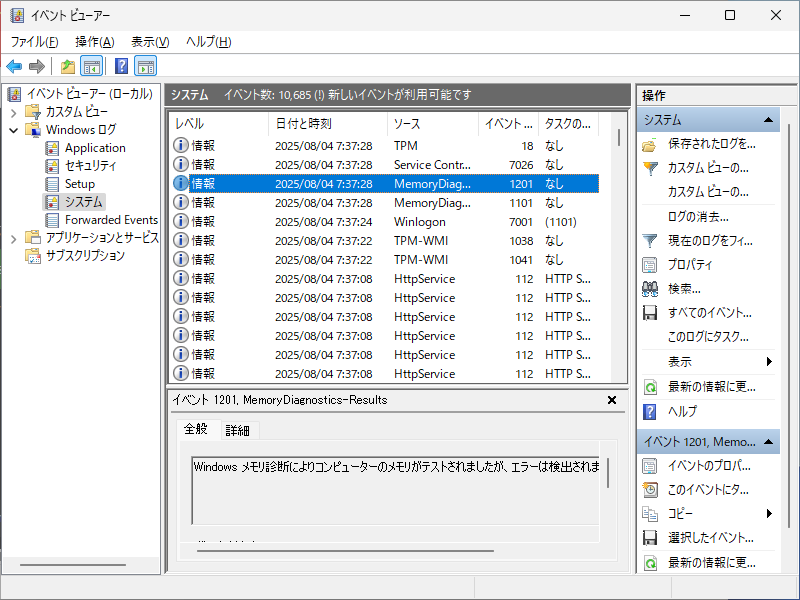Click the コピー icon in actions pane
This screenshot has height=600, width=800.
click(650, 514)
